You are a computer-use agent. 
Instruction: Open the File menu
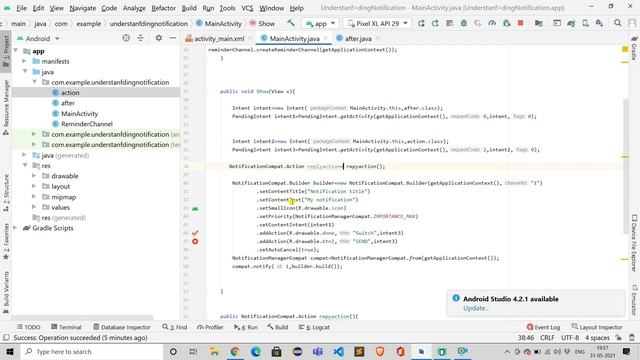point(21,8)
